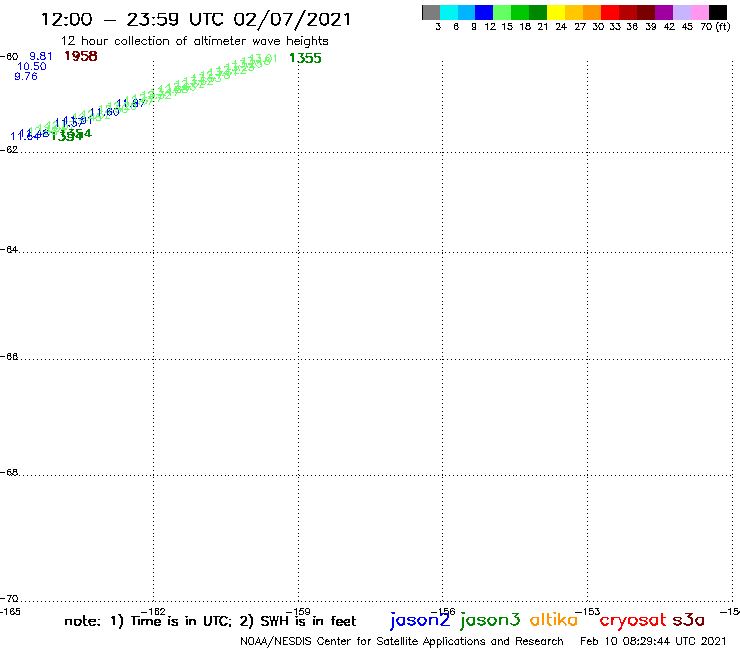The width and height of the screenshot is (740, 650).
Task: Click the dark red 's3a' satellite label
Action: 689,620
